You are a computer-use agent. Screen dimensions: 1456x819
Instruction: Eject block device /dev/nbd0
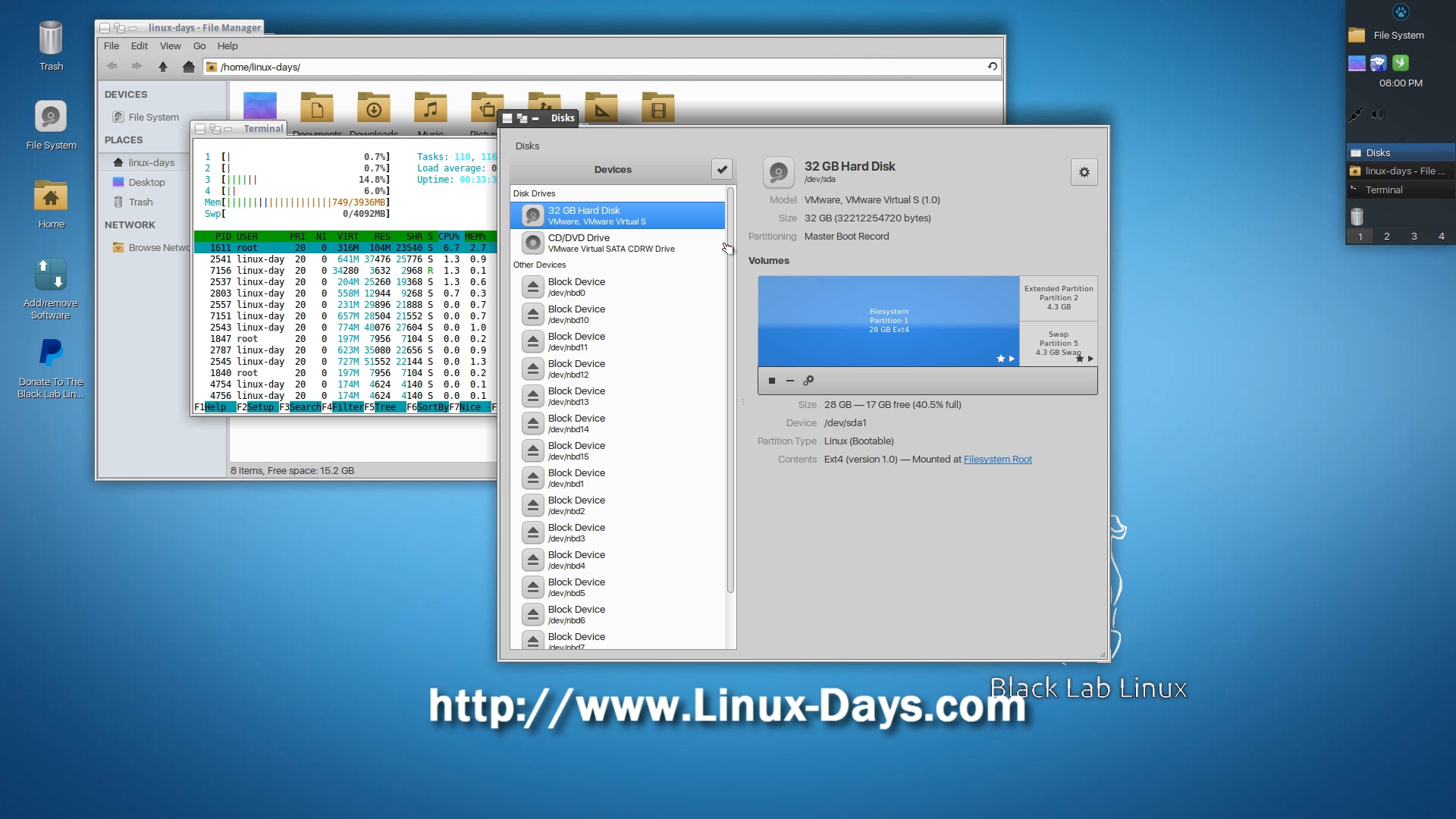coord(533,287)
